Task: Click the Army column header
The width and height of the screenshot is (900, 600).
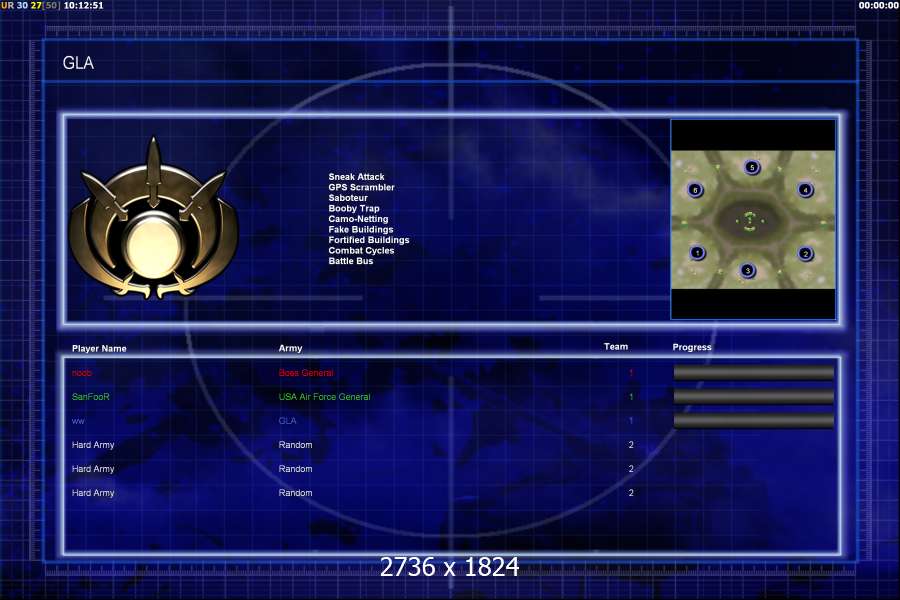Action: pos(290,349)
